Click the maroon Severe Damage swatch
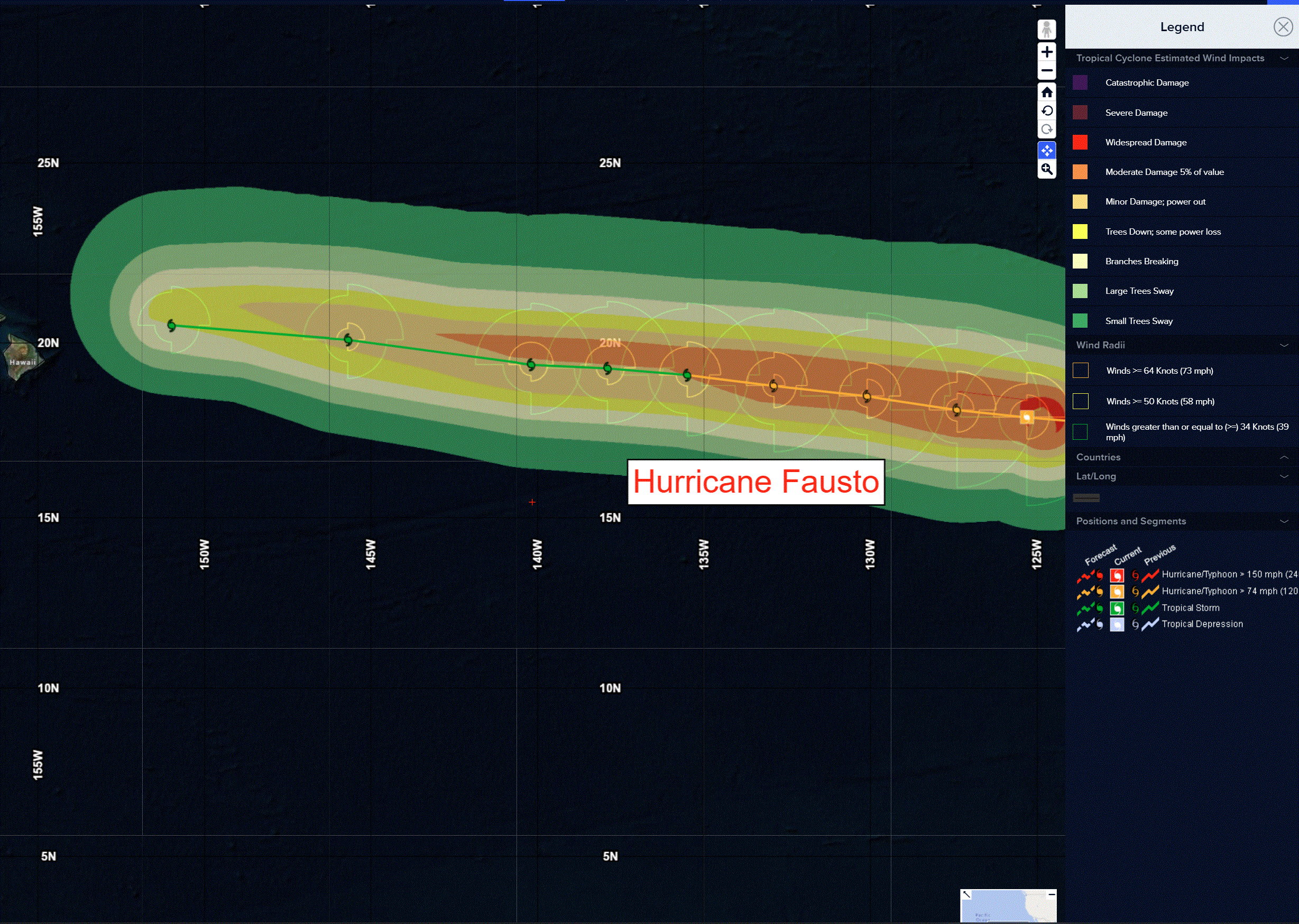1299x924 pixels. 1080,113
